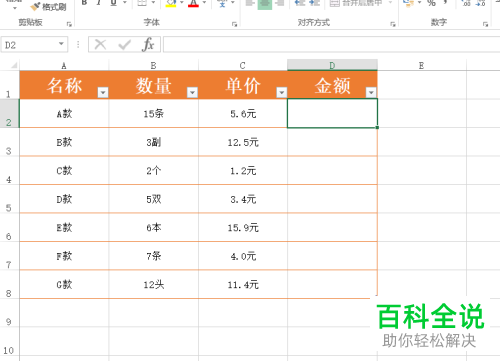This screenshot has height=361, width=500.
Task: Increase the cell indent
Action: [x=314, y=3]
